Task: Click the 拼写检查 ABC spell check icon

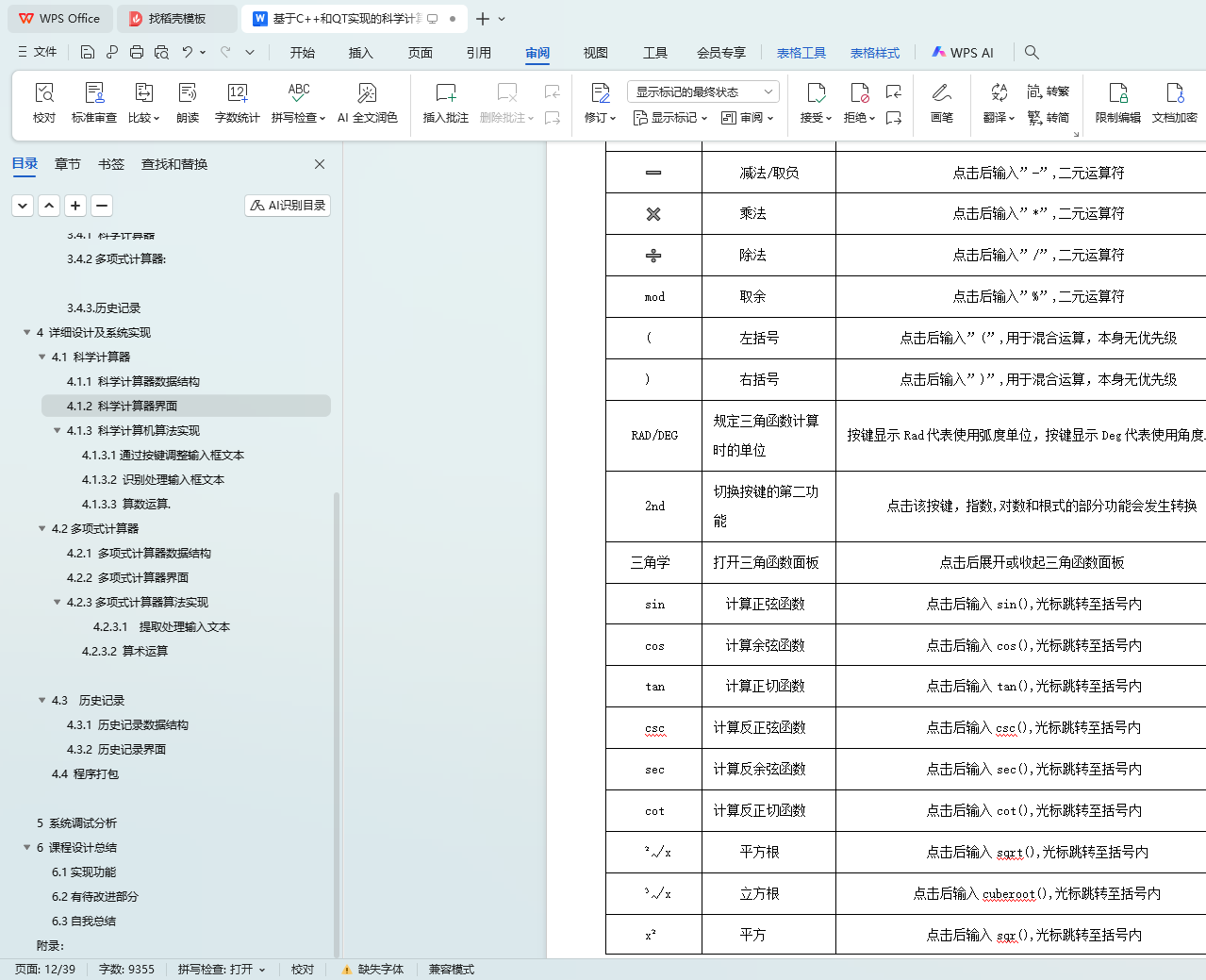Action: coord(299,92)
